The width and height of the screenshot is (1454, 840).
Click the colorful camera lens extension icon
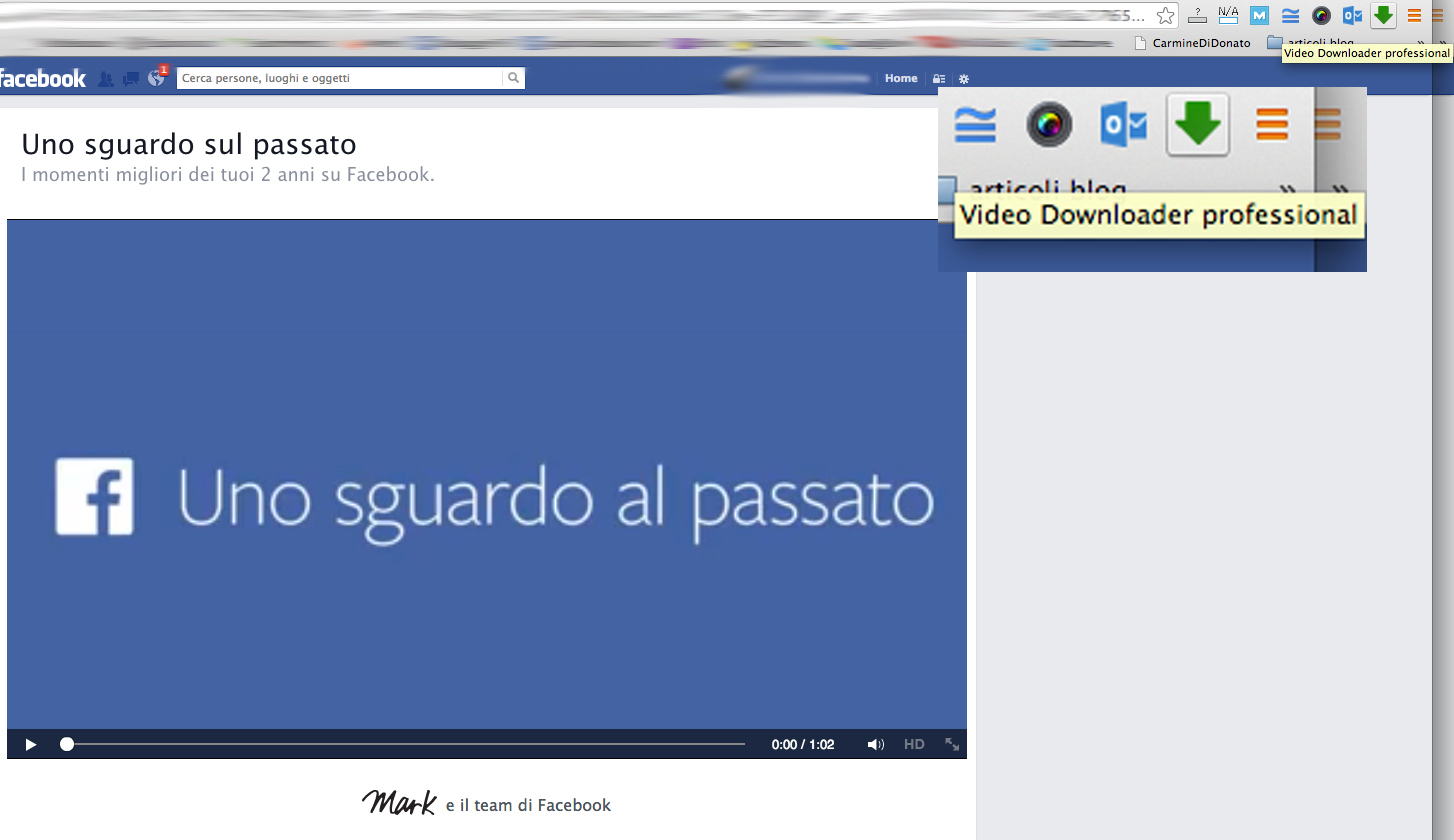point(1322,15)
